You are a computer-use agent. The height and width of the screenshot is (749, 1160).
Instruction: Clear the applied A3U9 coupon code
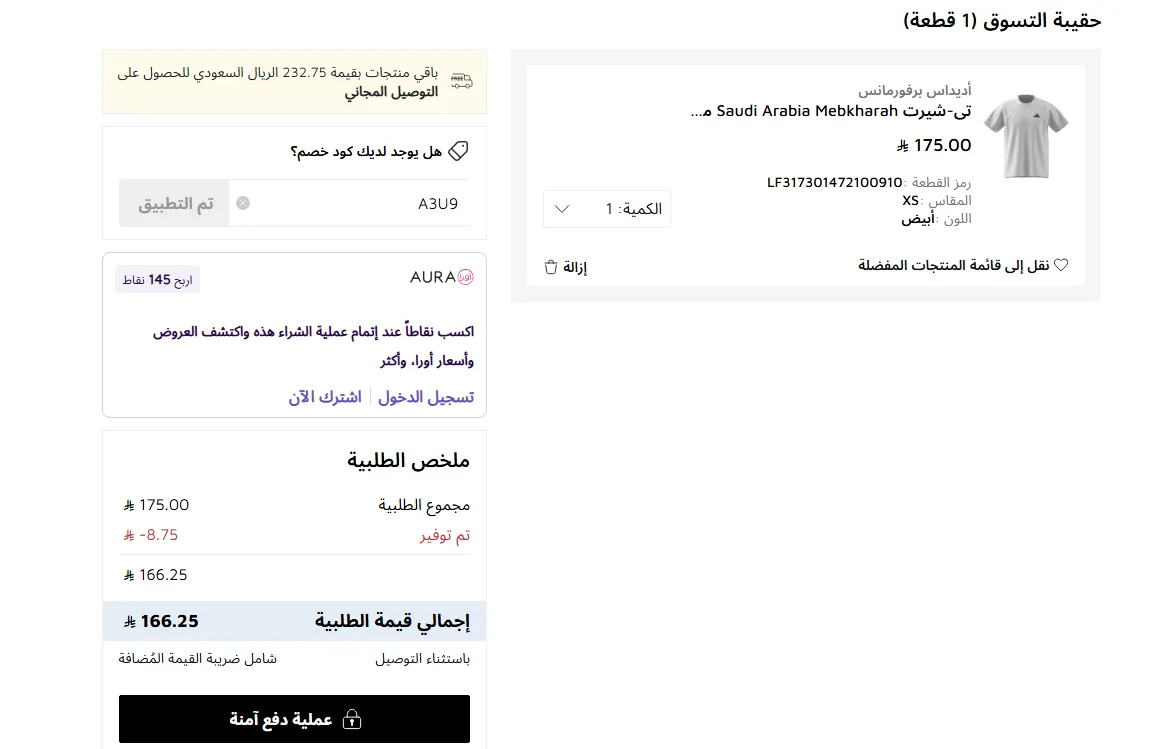pos(243,203)
